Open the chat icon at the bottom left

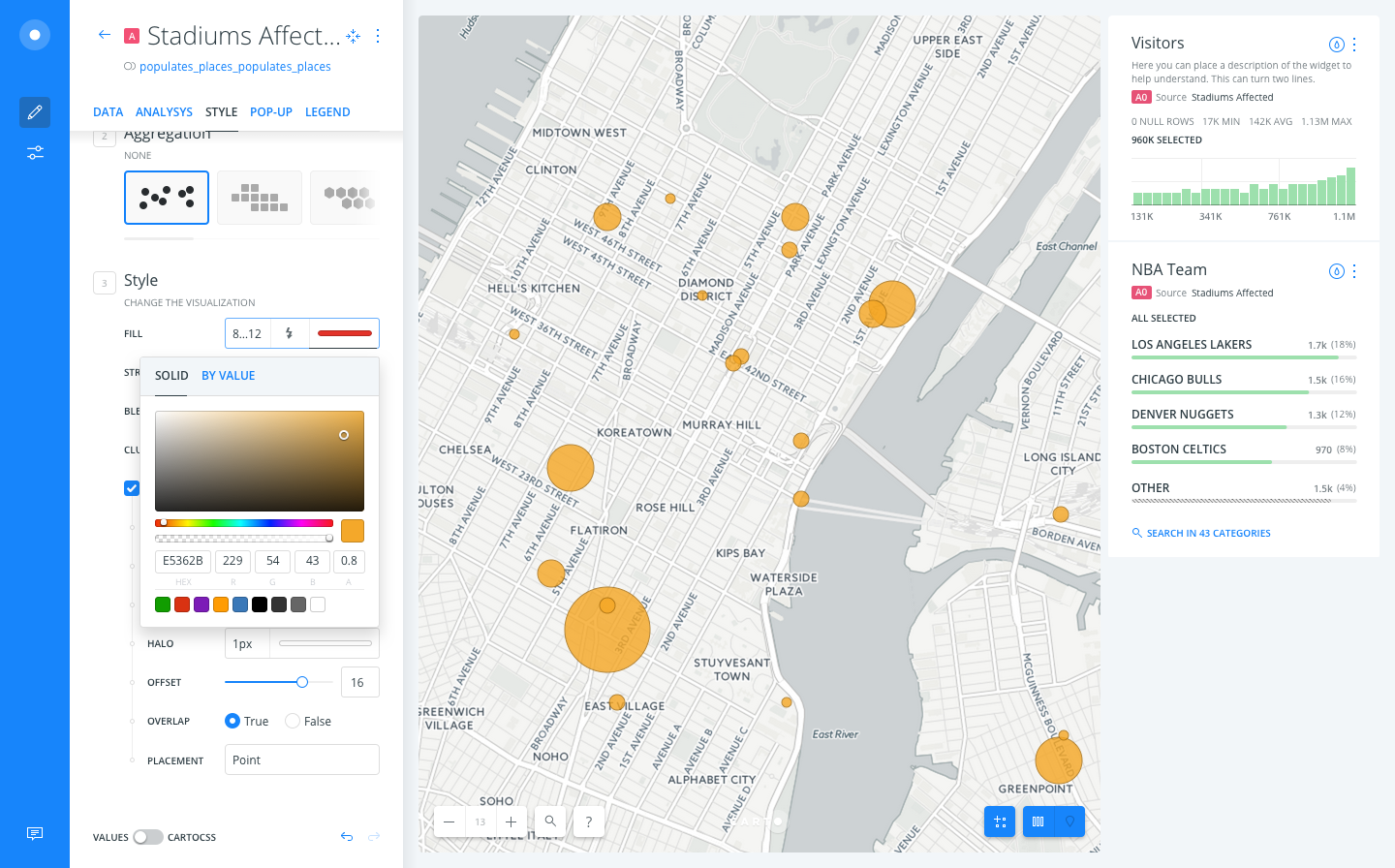(x=34, y=833)
